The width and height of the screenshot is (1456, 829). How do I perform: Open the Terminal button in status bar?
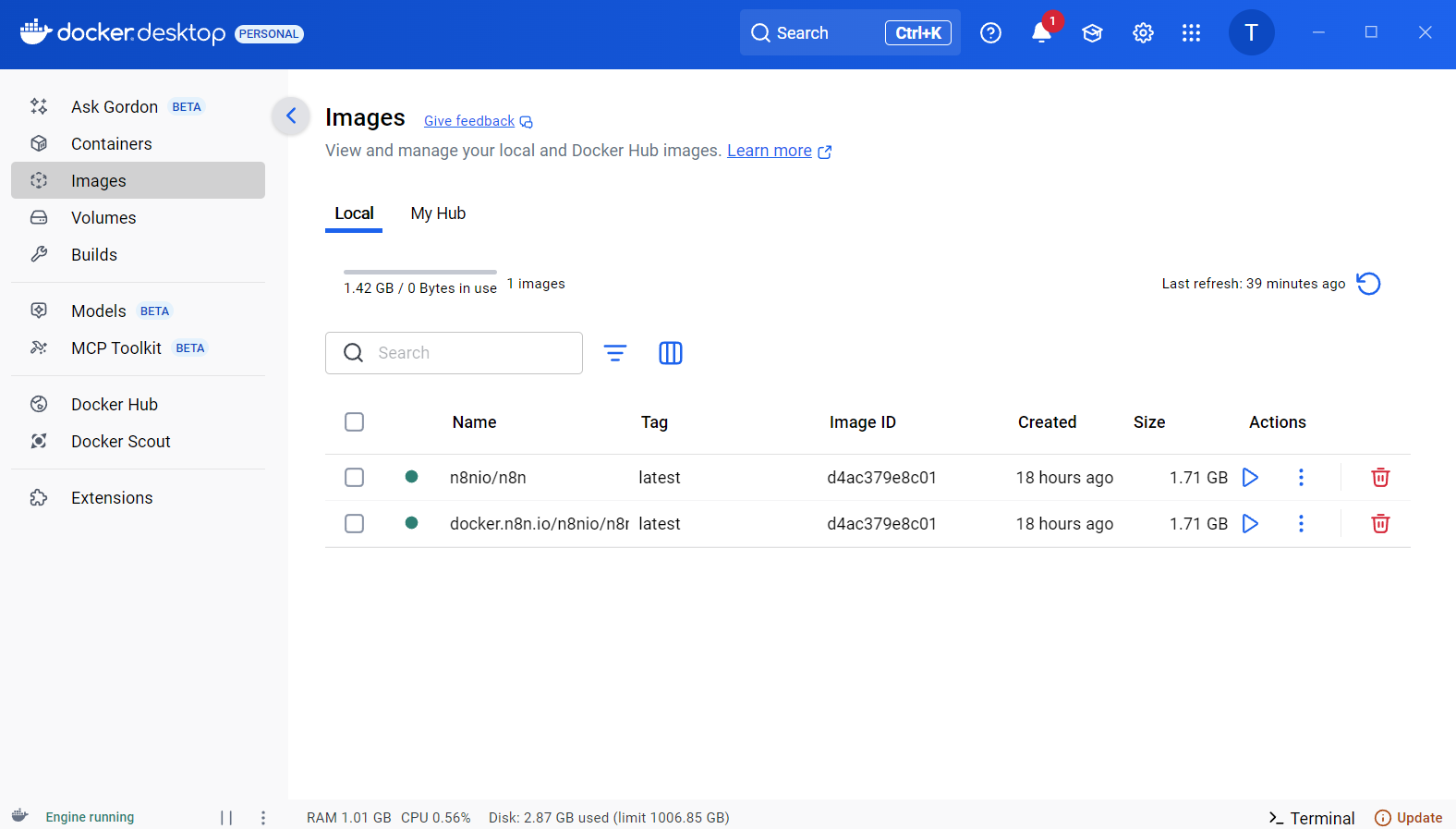1312,818
